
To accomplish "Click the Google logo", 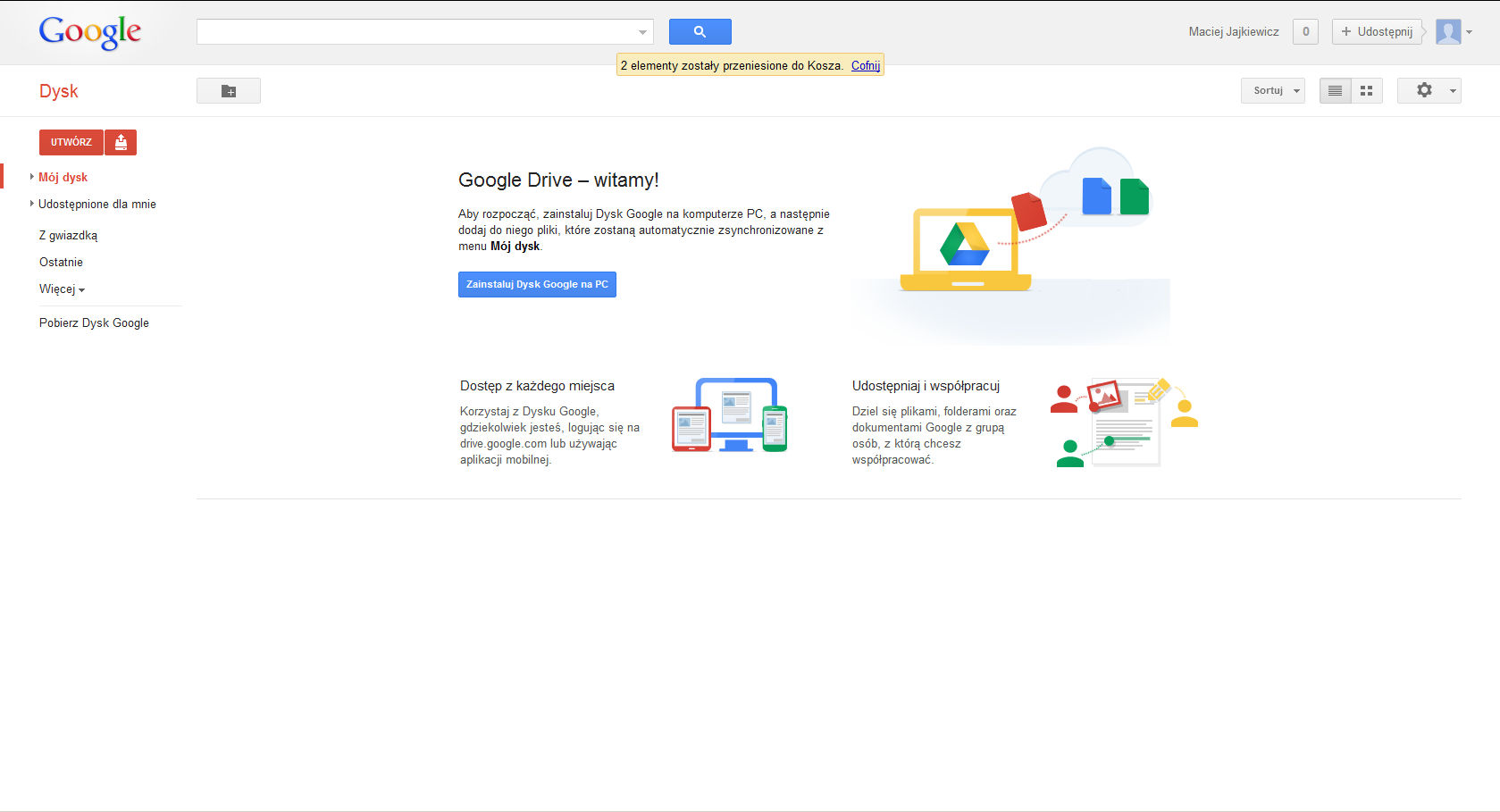I will tap(90, 32).
